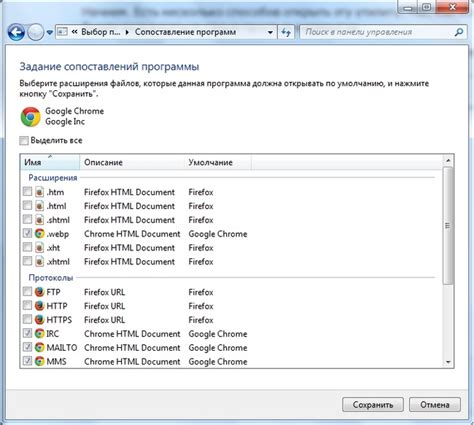Click the Firefox icon of HTTP row
This screenshot has height=425, width=474.
(39, 306)
